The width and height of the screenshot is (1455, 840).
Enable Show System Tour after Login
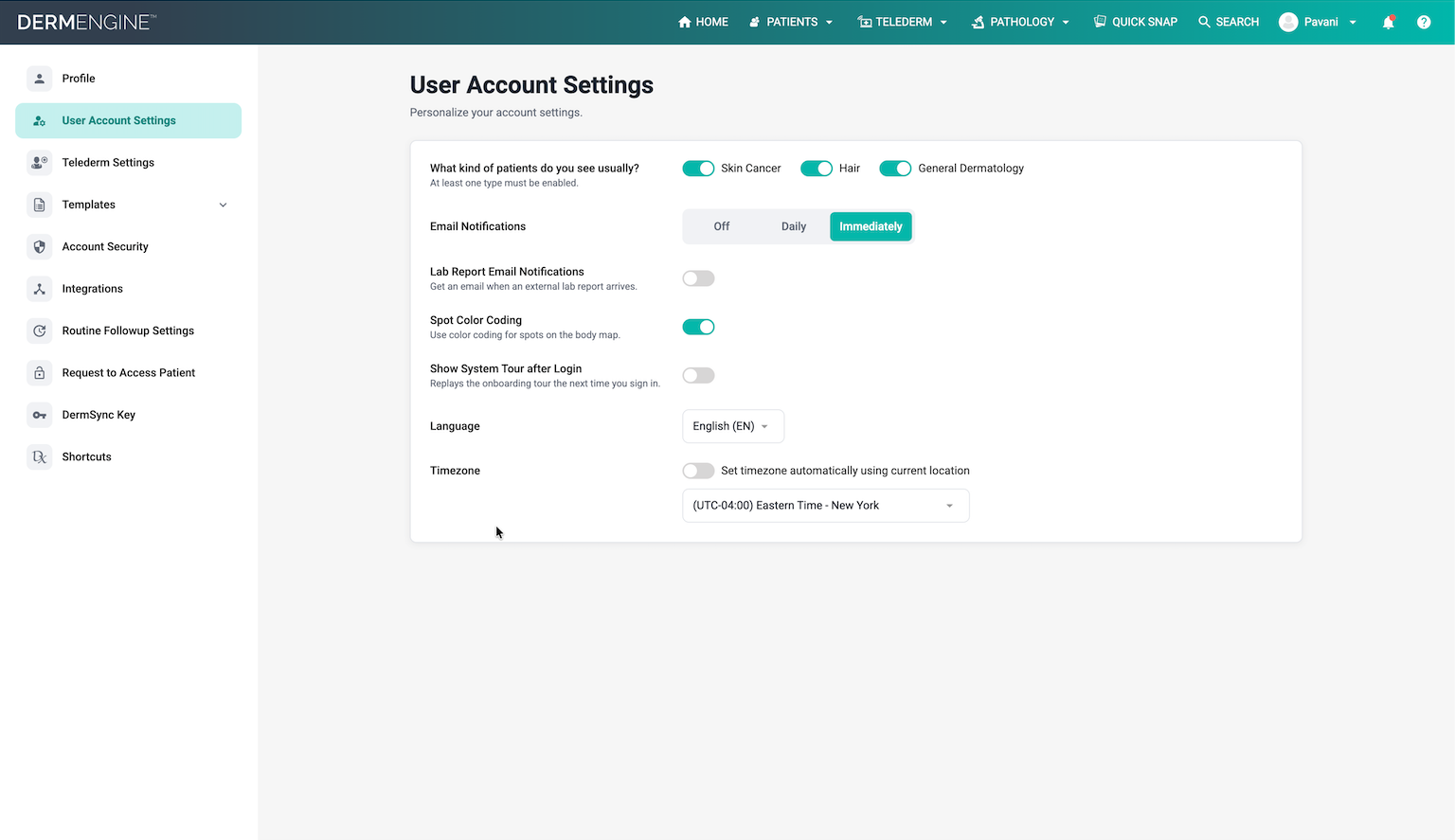coord(698,376)
